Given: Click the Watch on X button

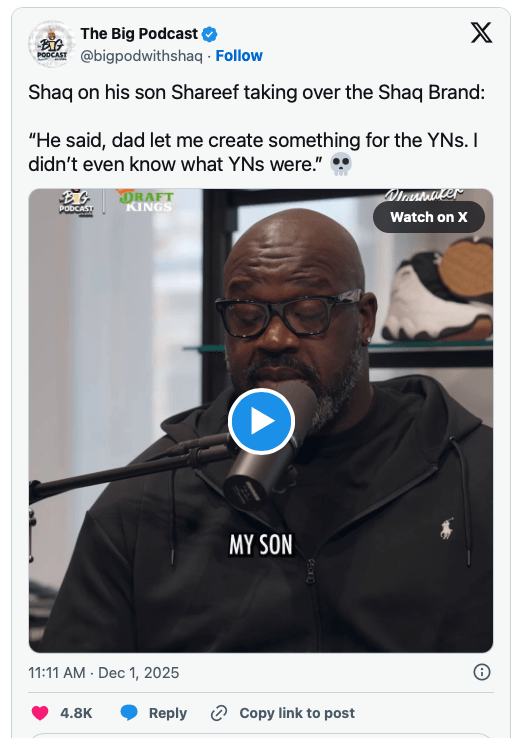Looking at the screenshot, I should pyautogui.click(x=428, y=217).
